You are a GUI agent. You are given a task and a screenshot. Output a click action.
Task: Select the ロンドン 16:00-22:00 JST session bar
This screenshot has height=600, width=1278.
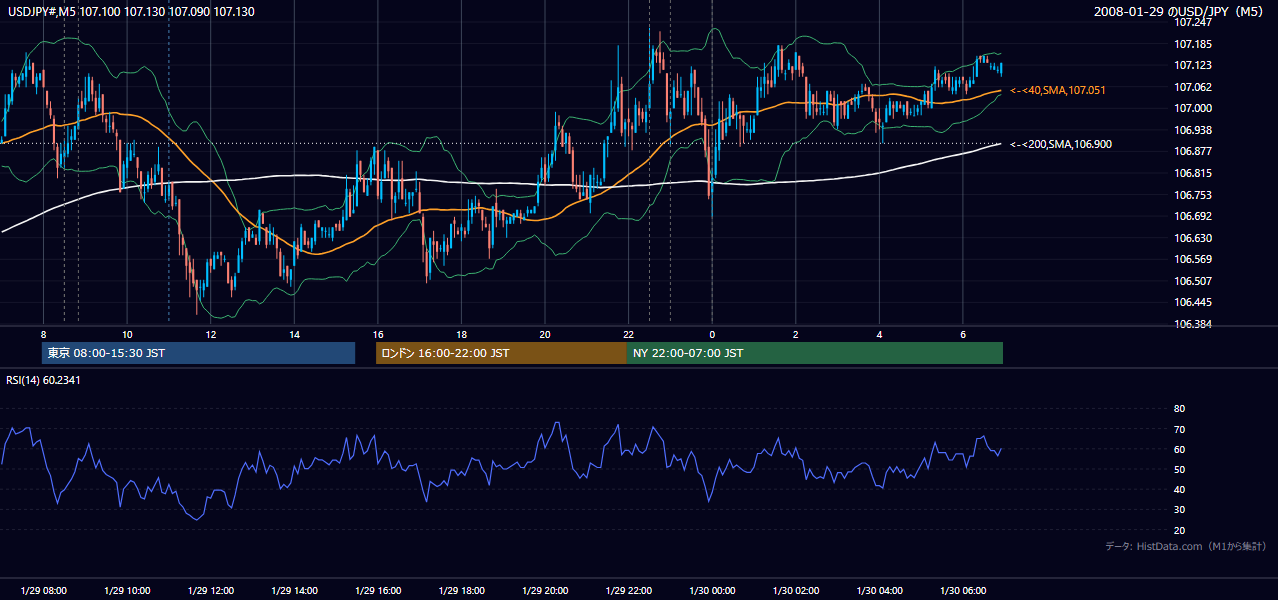click(501, 353)
